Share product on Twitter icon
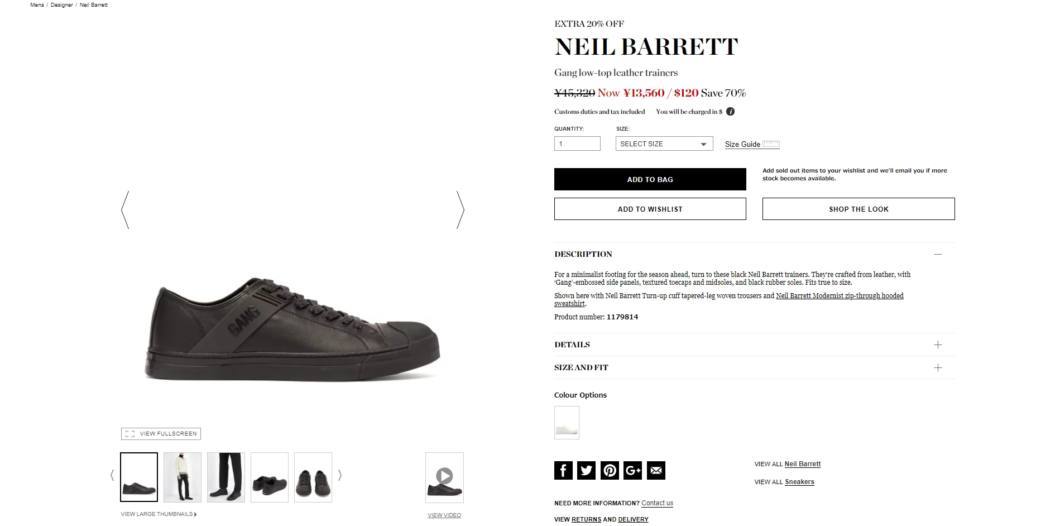This screenshot has width=1060, height=526. tap(586, 471)
